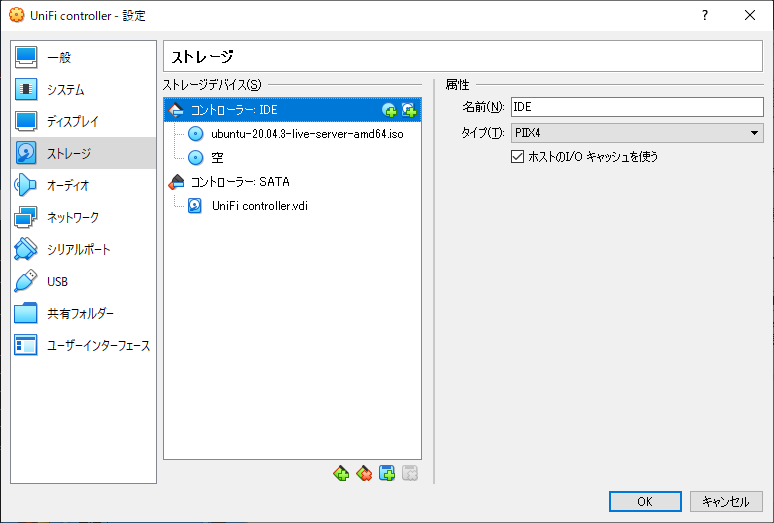Click the 一般 sidebar icon

click(26, 57)
